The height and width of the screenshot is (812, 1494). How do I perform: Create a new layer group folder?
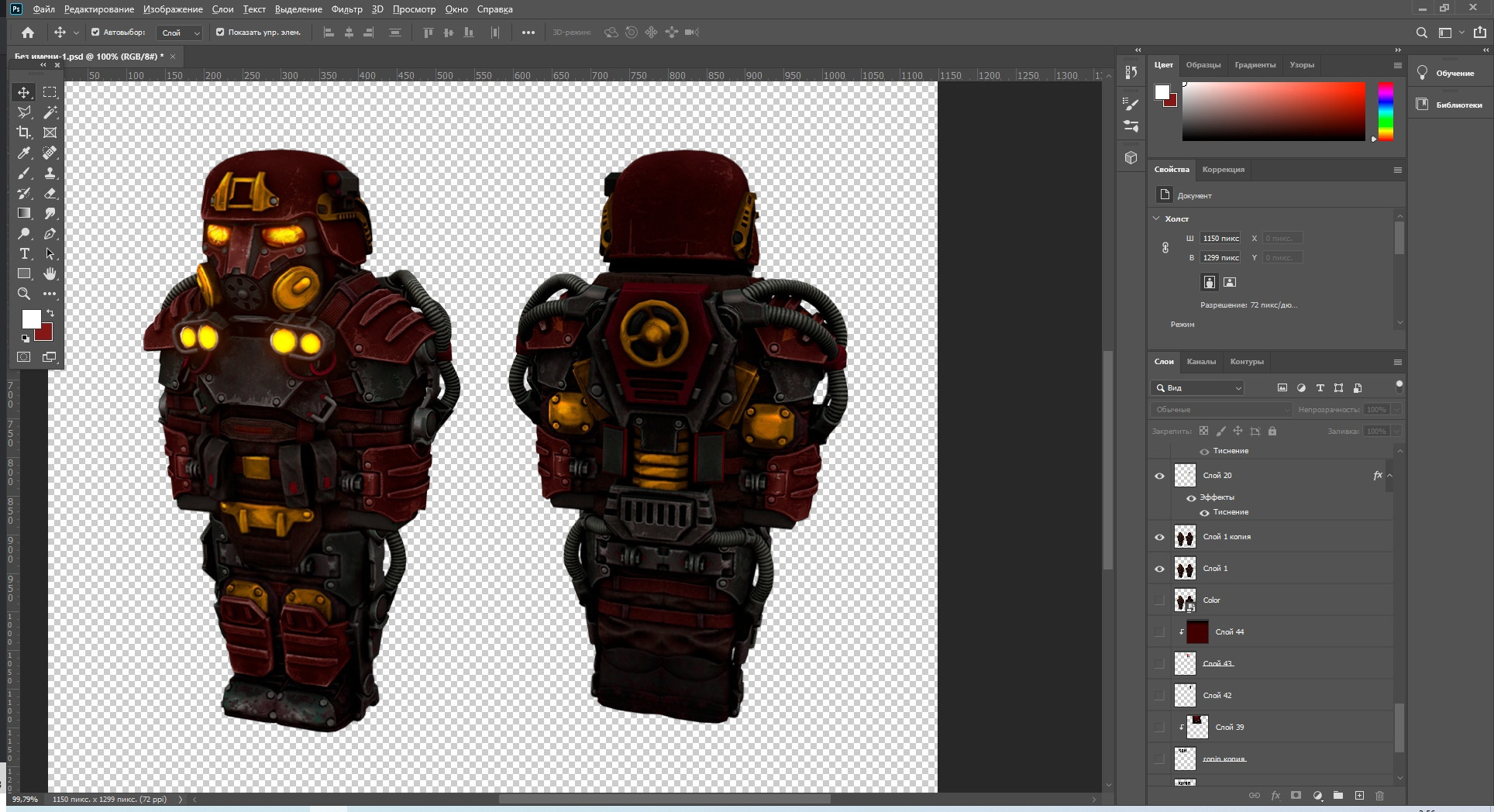1338,796
